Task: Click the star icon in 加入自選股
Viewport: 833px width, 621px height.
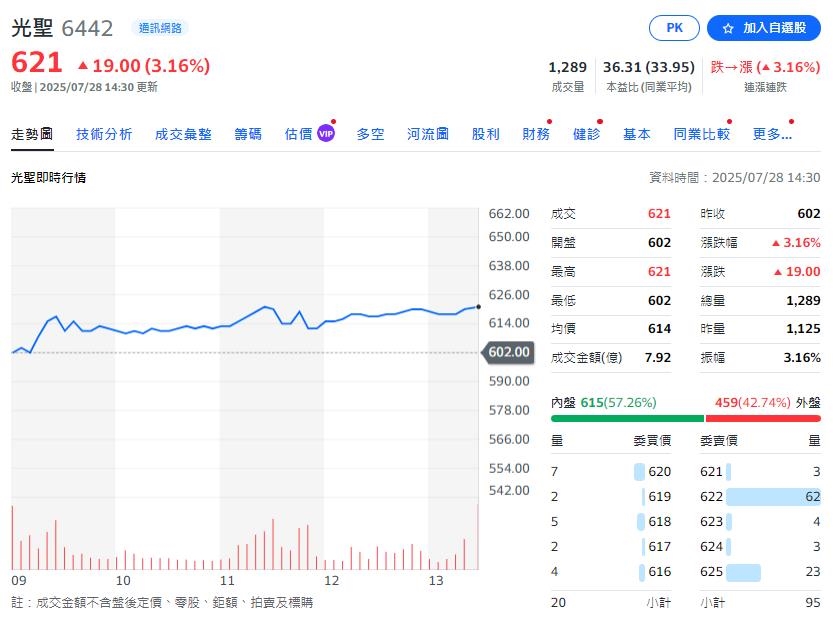Action: pos(728,28)
